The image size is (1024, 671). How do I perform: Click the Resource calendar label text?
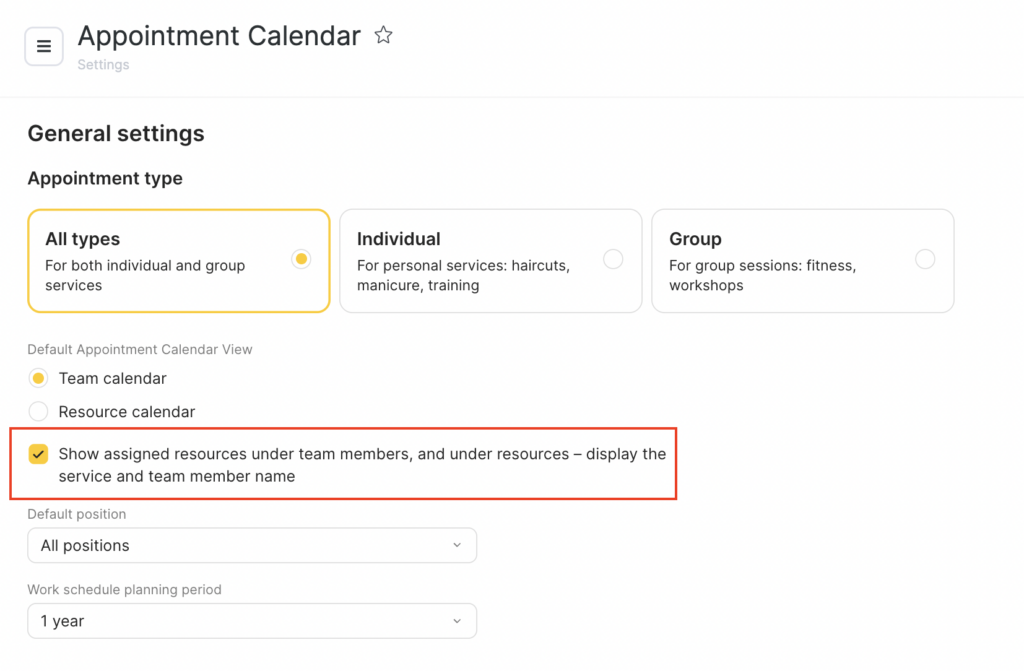[x=127, y=411]
